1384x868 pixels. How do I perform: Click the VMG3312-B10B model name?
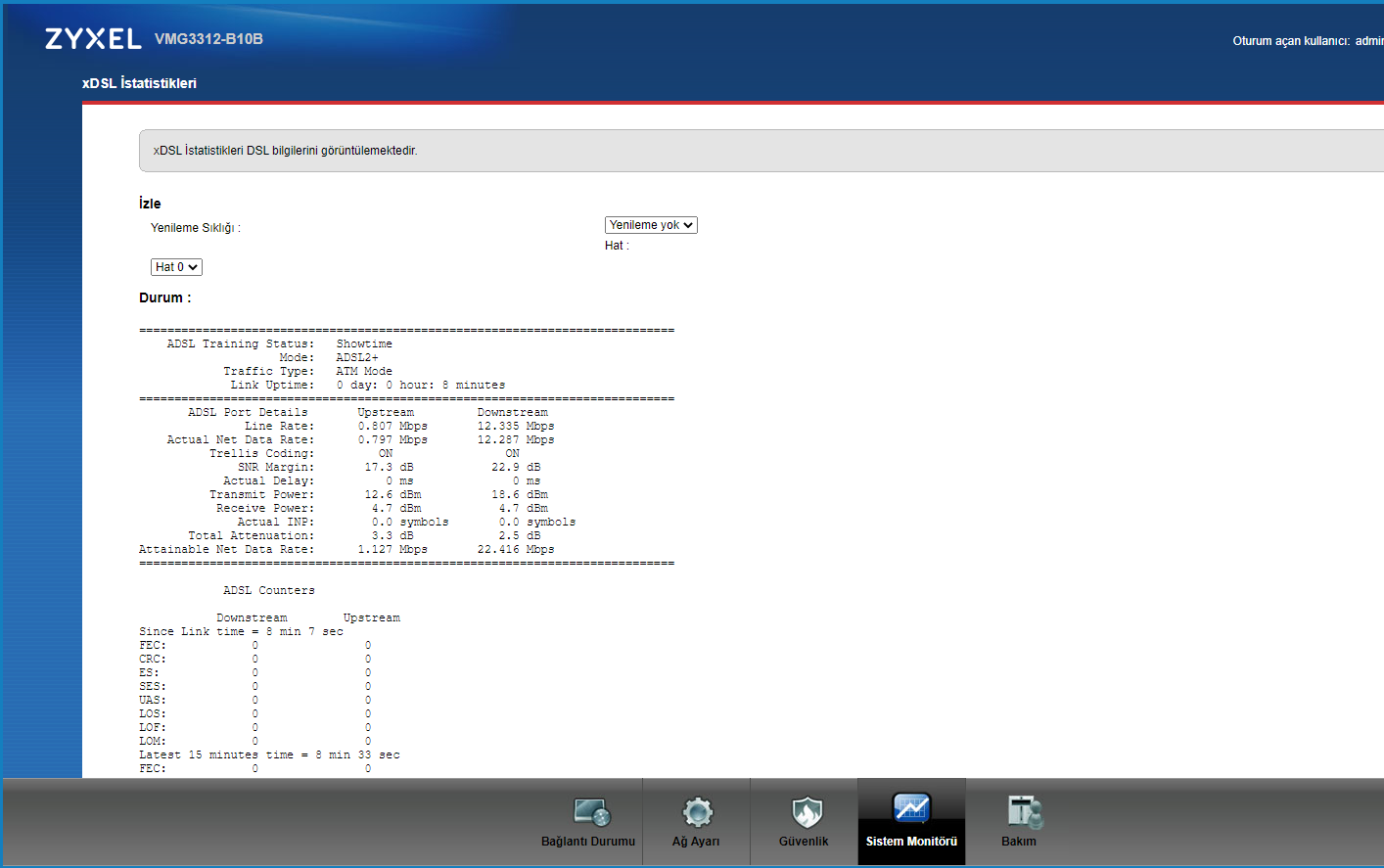tap(208, 39)
